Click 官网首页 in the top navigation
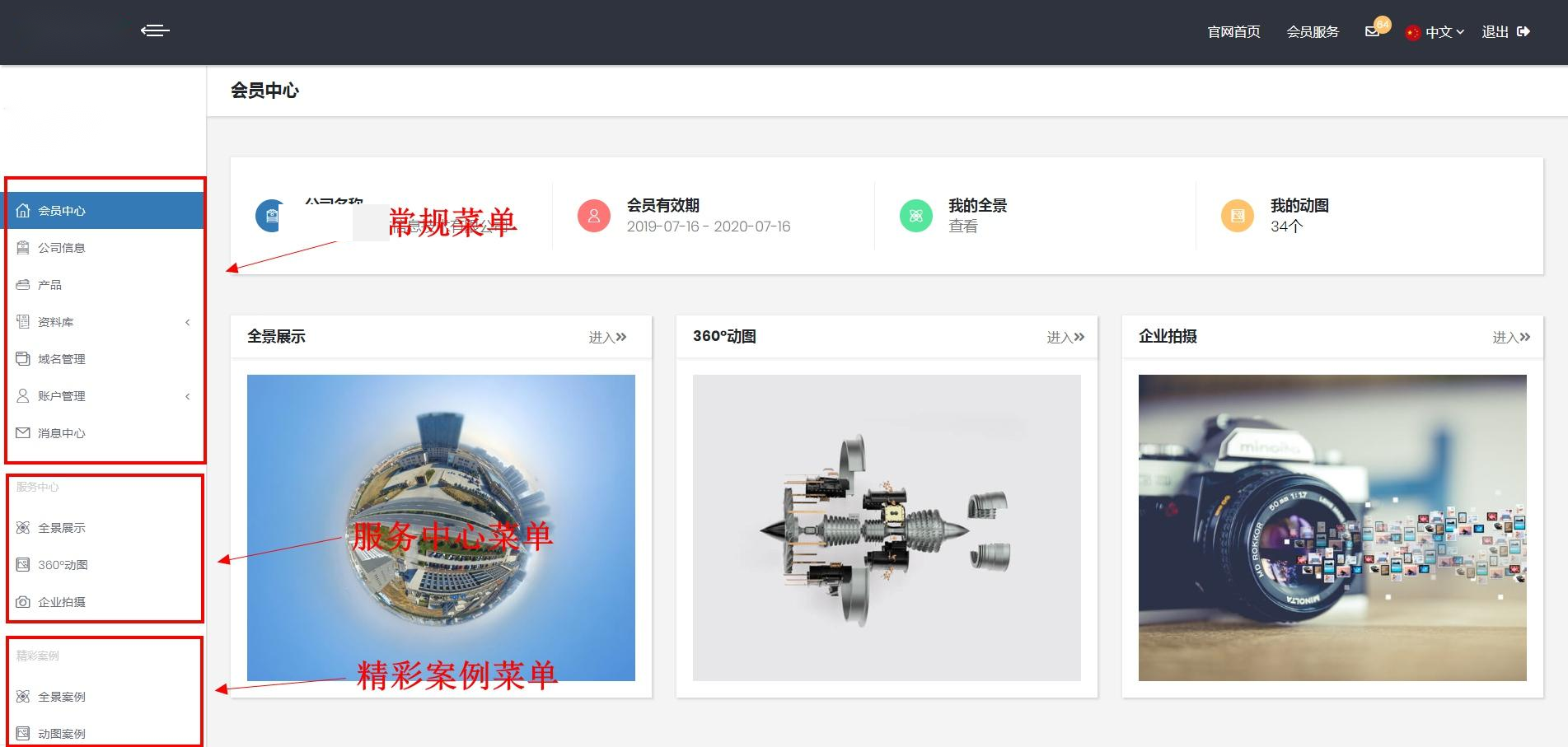This screenshot has height=747, width=1568. [1233, 31]
